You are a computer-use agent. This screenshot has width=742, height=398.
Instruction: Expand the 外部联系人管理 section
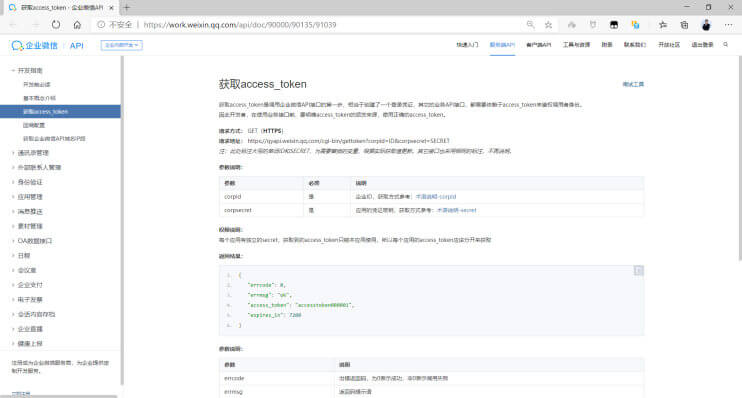tap(13, 168)
